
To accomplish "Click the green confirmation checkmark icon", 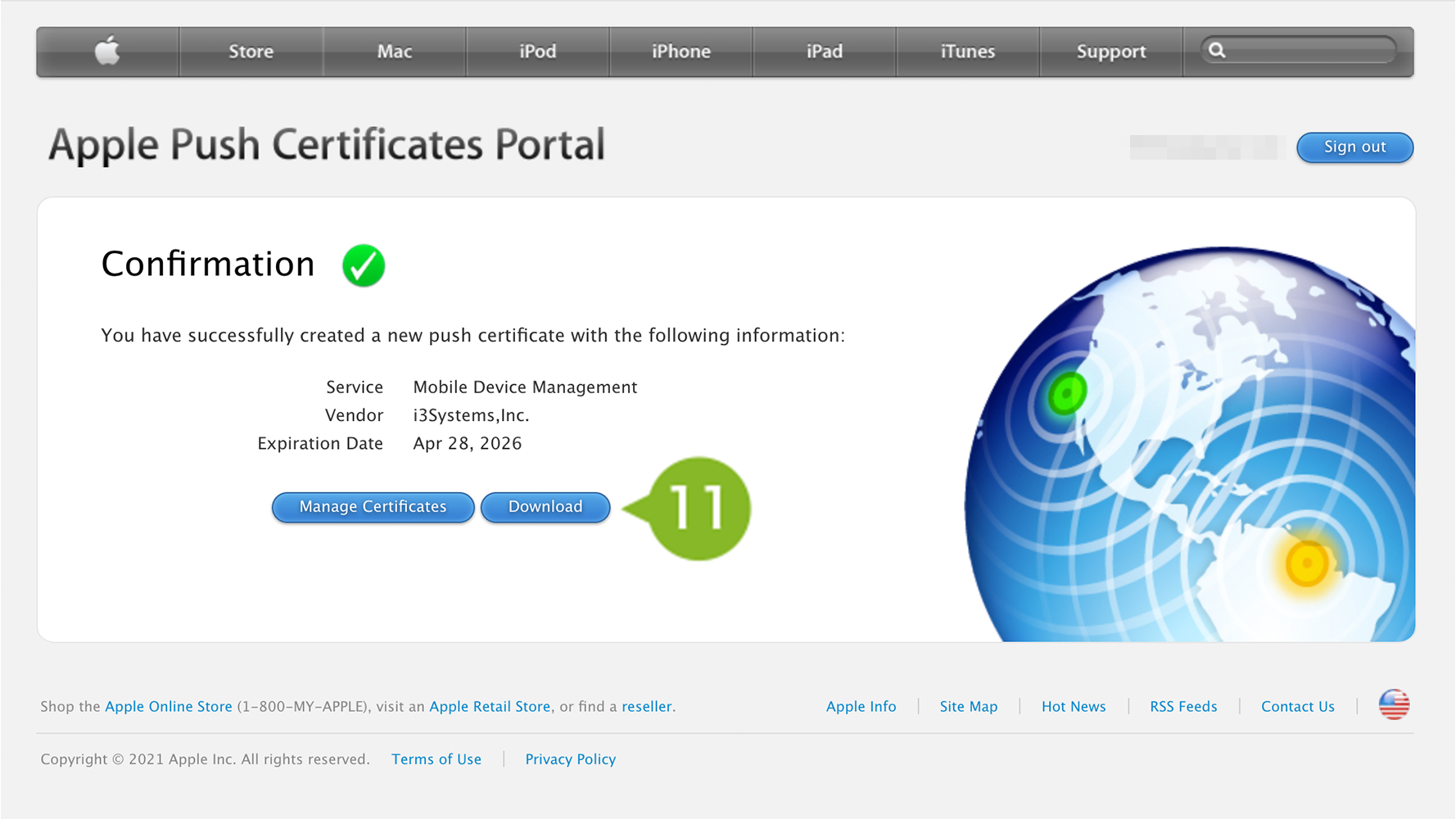I will click(364, 265).
